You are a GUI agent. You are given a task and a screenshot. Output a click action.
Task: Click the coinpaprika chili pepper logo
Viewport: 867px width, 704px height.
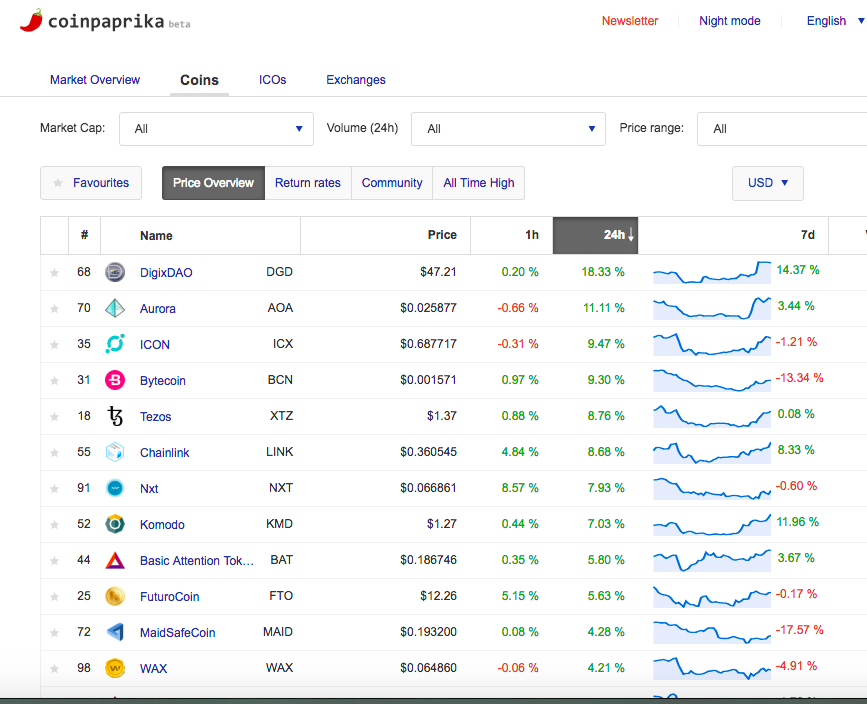[x=31, y=20]
